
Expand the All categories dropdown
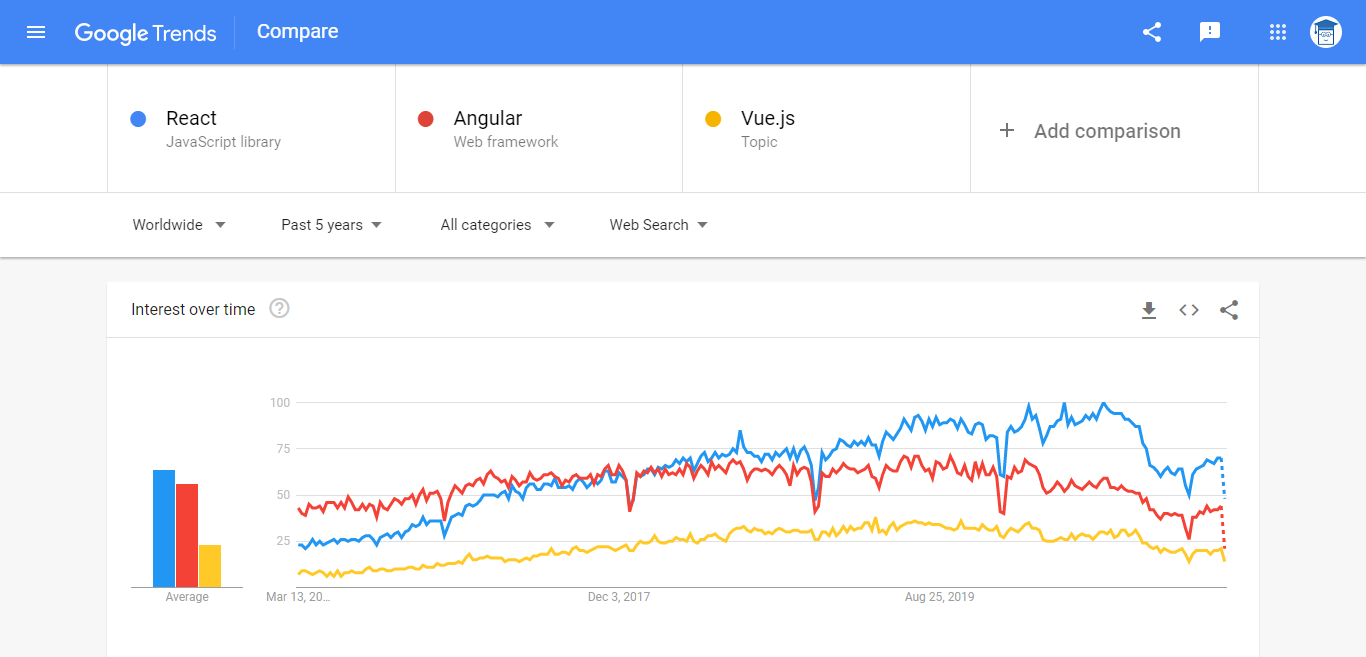(498, 225)
